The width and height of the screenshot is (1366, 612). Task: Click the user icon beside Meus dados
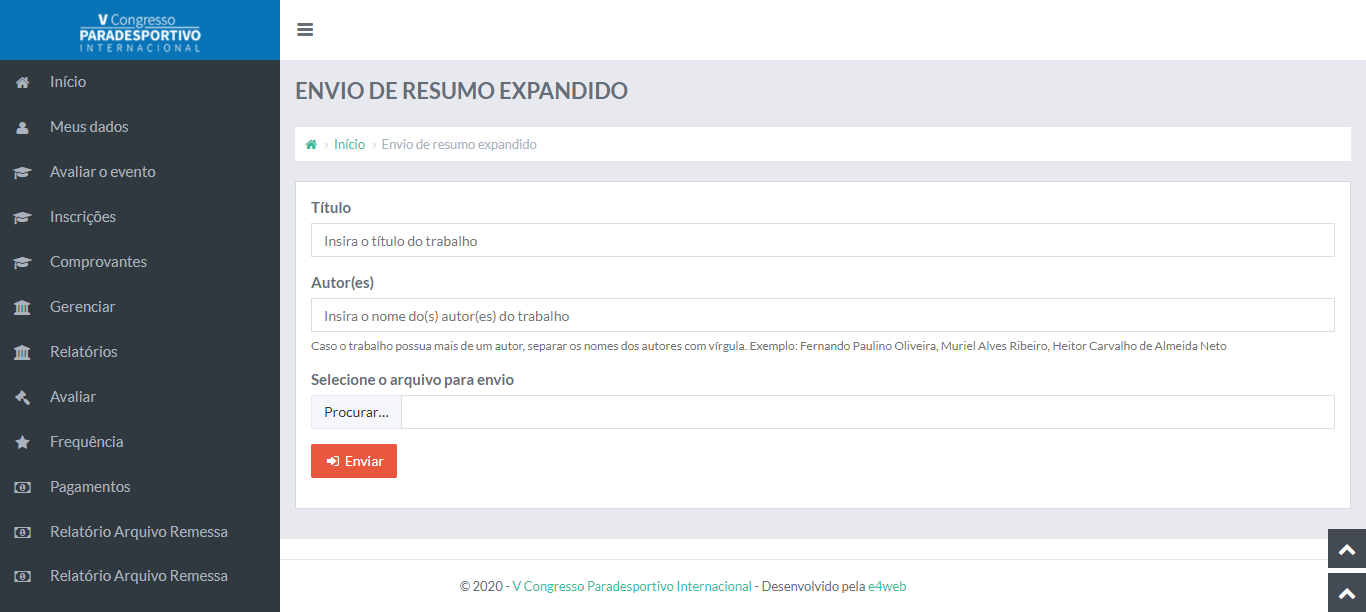(x=22, y=128)
